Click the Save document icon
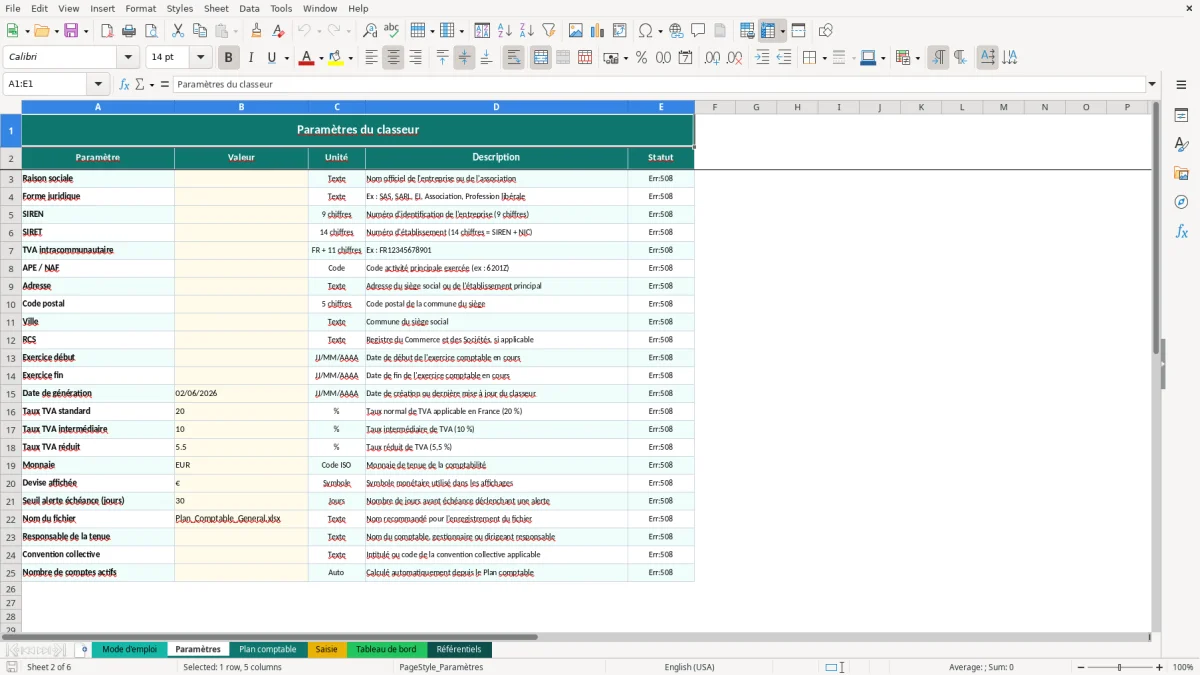 coord(73,31)
